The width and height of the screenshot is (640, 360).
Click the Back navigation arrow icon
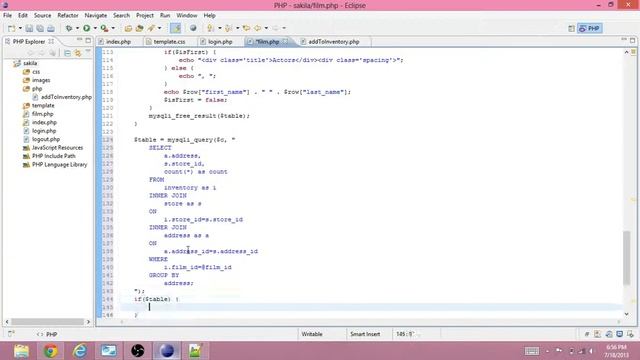(x=258, y=28)
